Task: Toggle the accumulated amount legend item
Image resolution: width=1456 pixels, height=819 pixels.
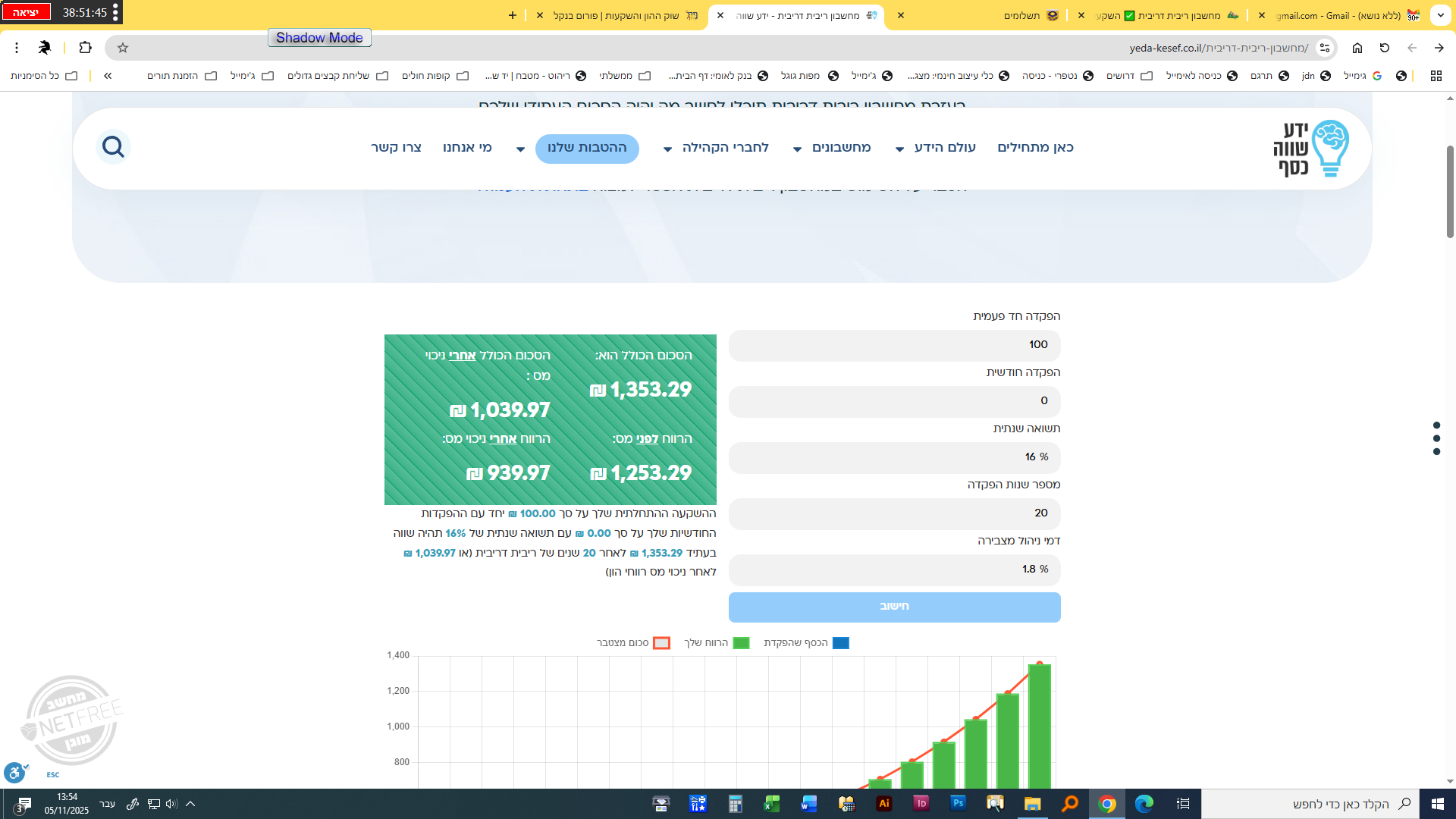Action: [633, 643]
